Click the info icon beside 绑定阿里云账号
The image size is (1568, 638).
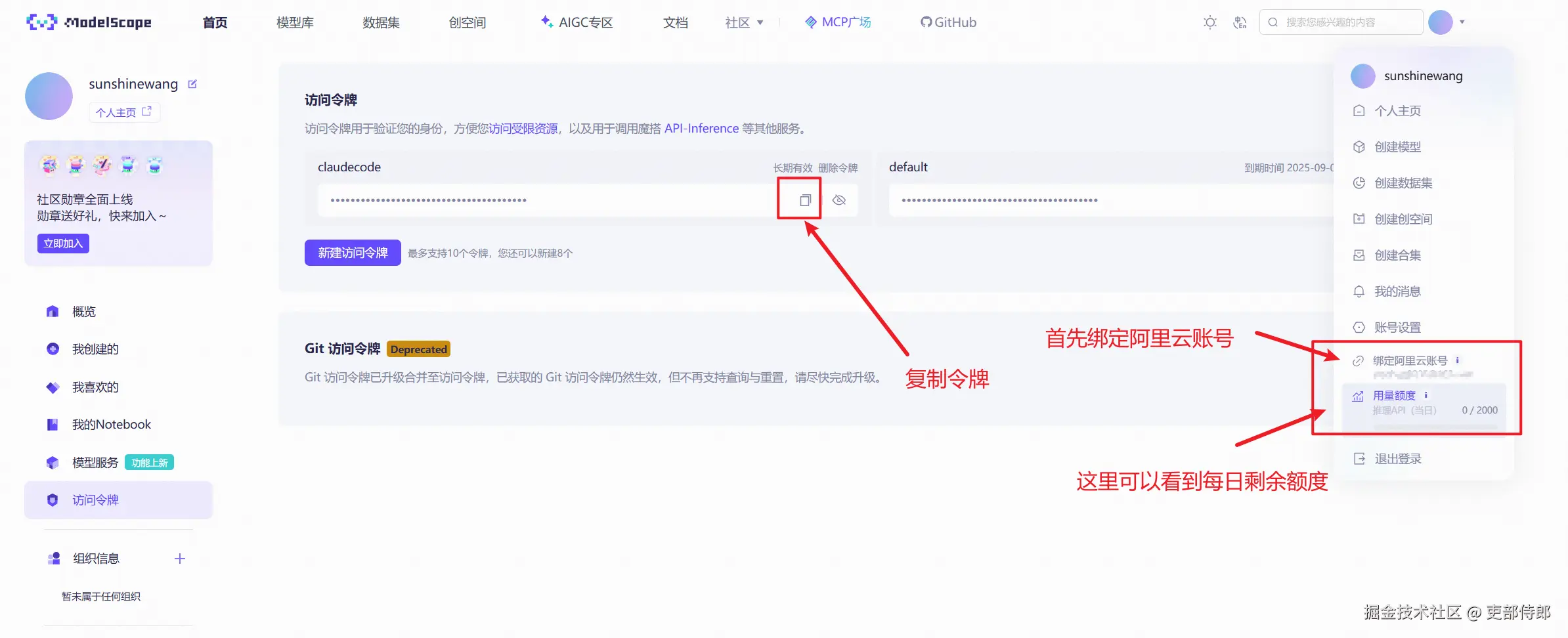tap(1457, 360)
